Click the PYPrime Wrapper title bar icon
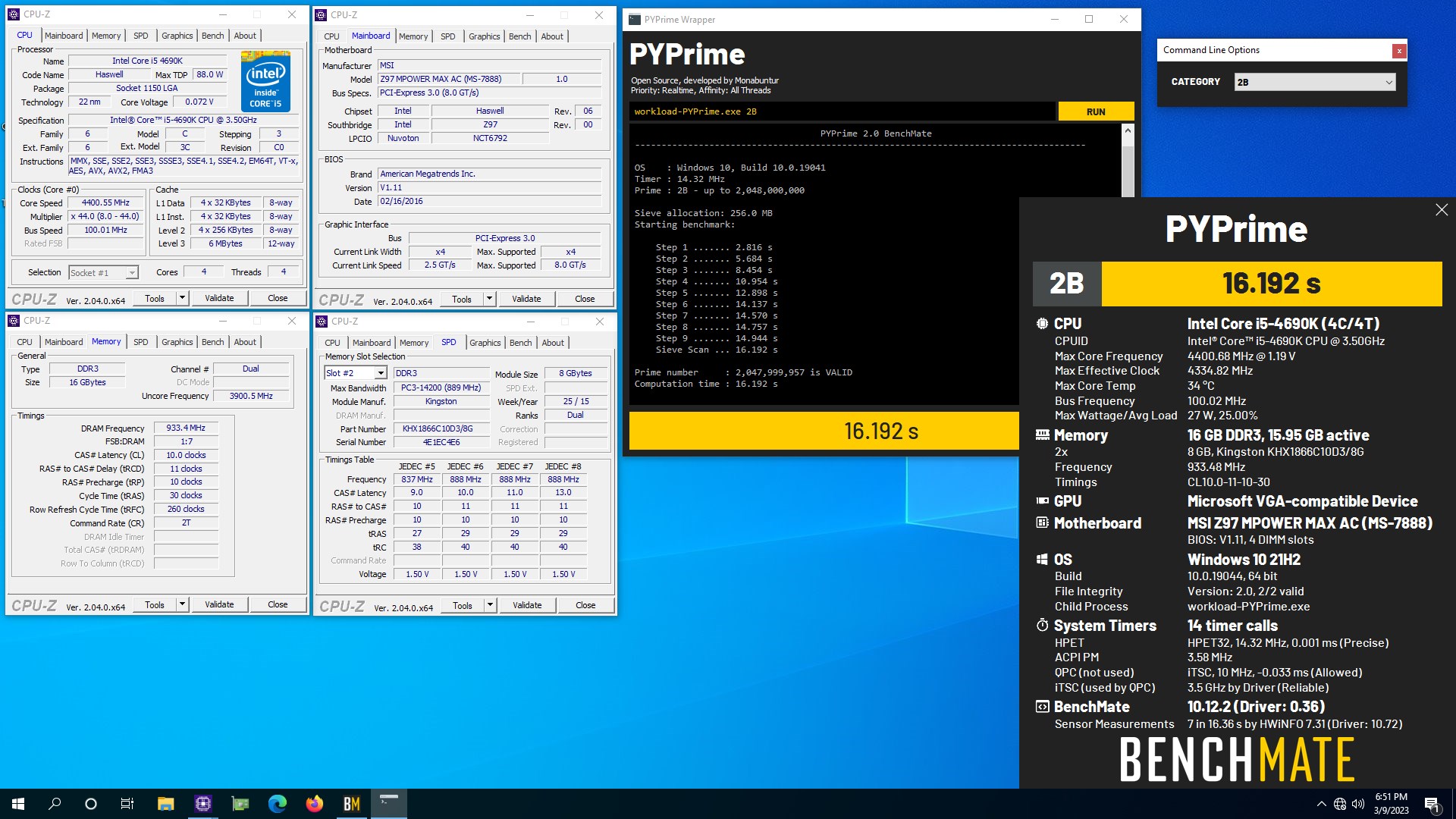Image resolution: width=1456 pixels, height=819 pixels. pyautogui.click(x=635, y=20)
